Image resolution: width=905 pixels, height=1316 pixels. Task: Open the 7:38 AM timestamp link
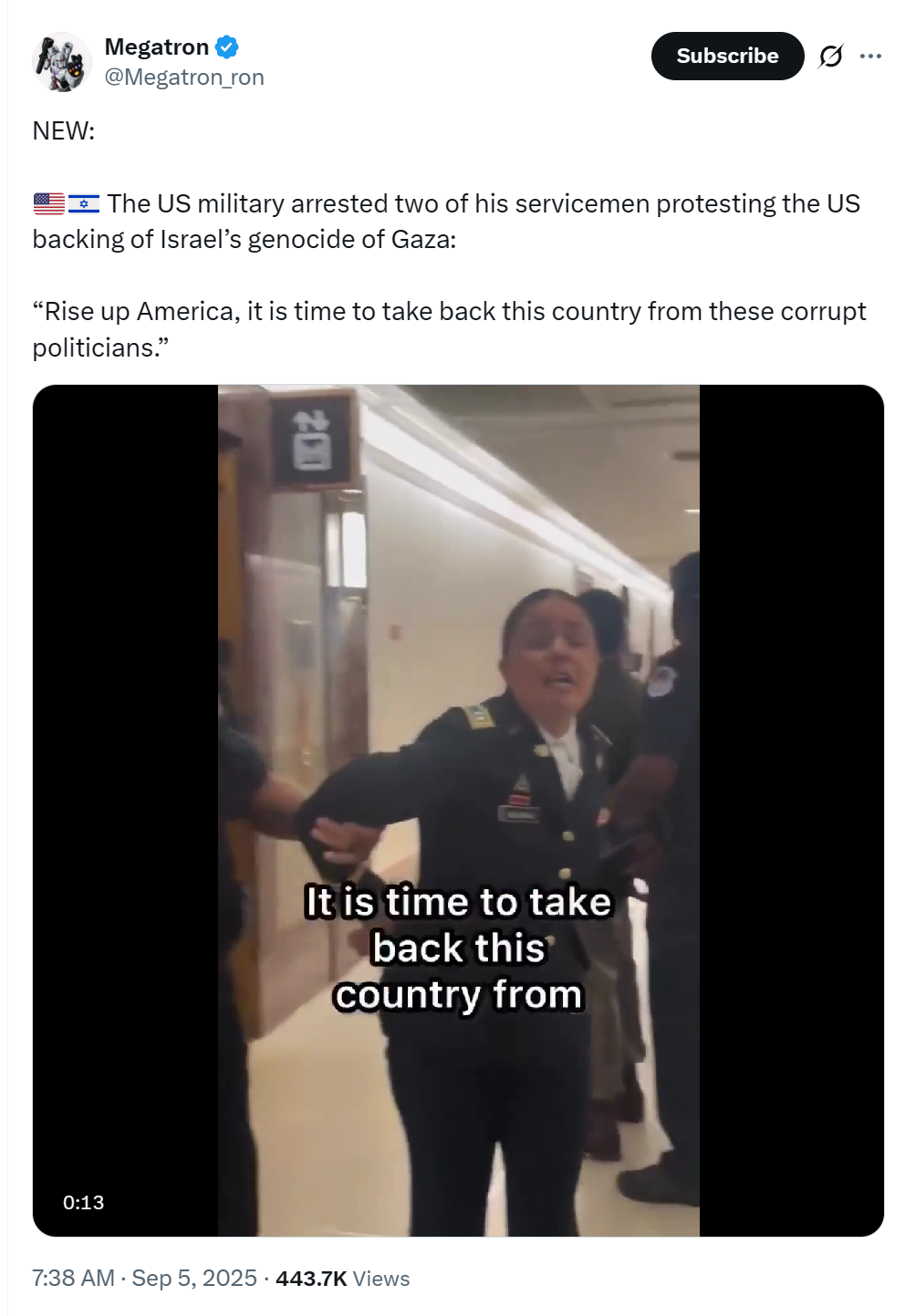pos(74,1278)
